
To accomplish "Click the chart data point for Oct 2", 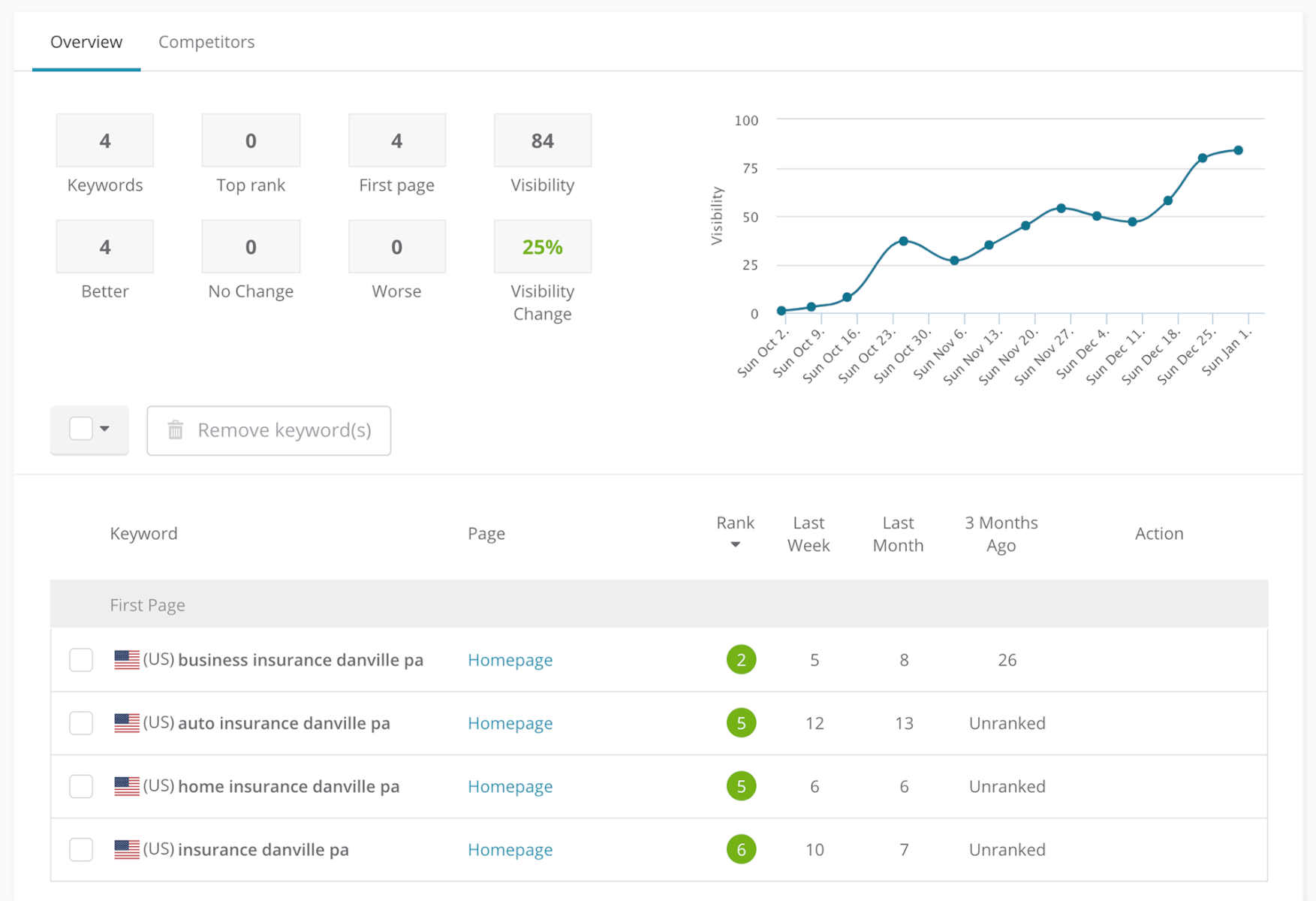I will [x=781, y=310].
